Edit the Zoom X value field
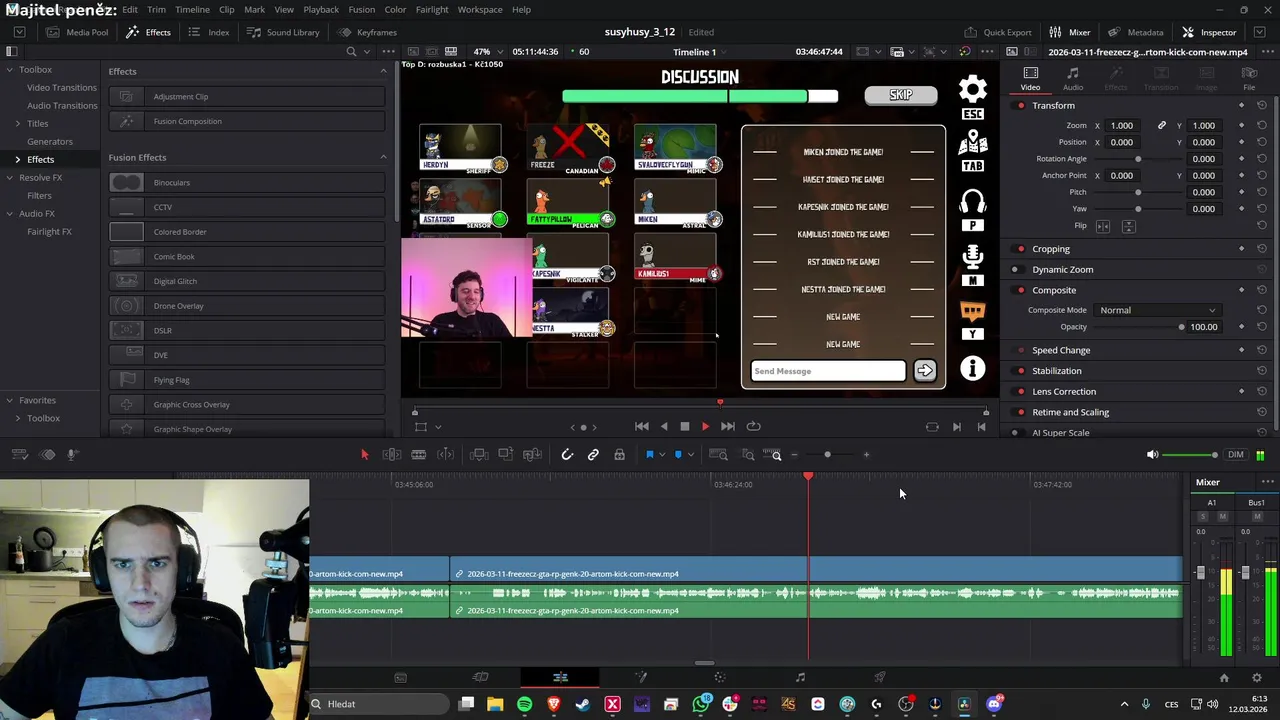This screenshot has width=1280, height=720. click(x=1122, y=125)
